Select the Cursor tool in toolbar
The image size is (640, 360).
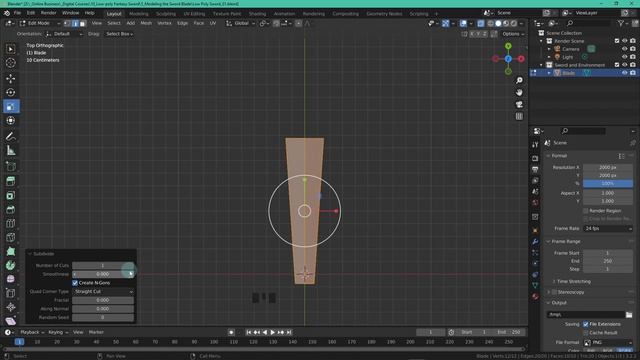pos(11,62)
